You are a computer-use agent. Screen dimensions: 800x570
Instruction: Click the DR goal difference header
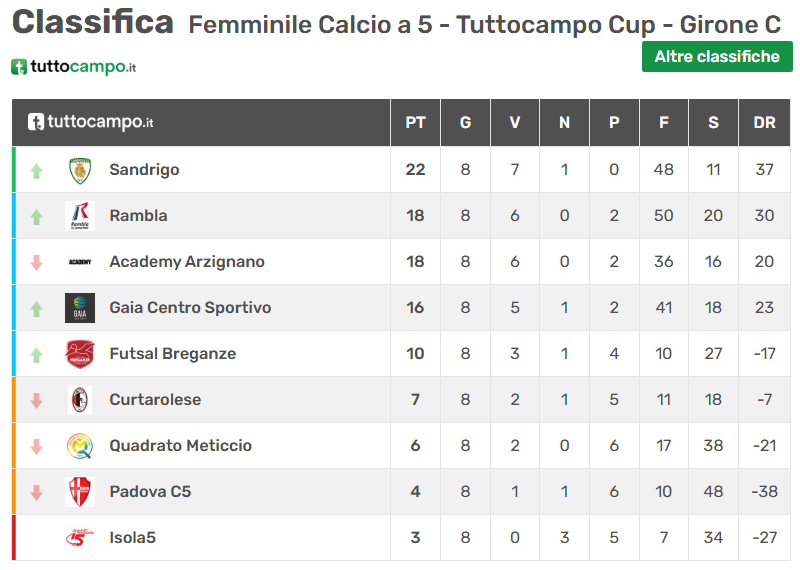(x=765, y=123)
